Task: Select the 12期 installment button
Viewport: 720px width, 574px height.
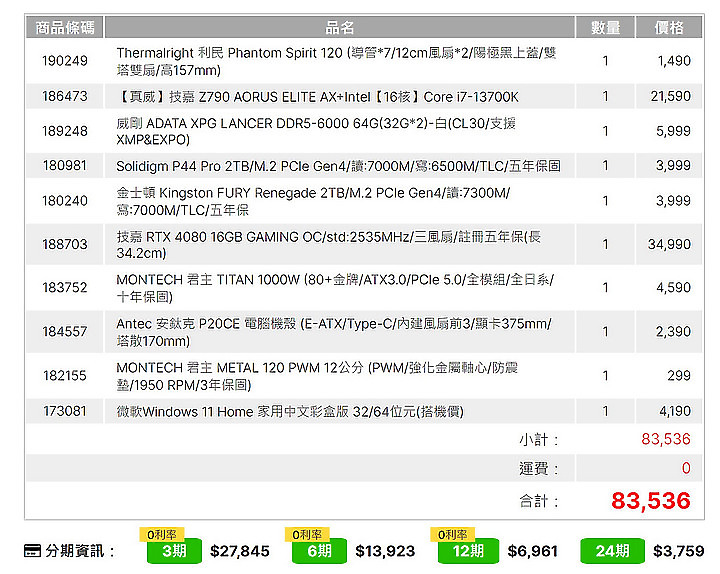Action: click(468, 551)
